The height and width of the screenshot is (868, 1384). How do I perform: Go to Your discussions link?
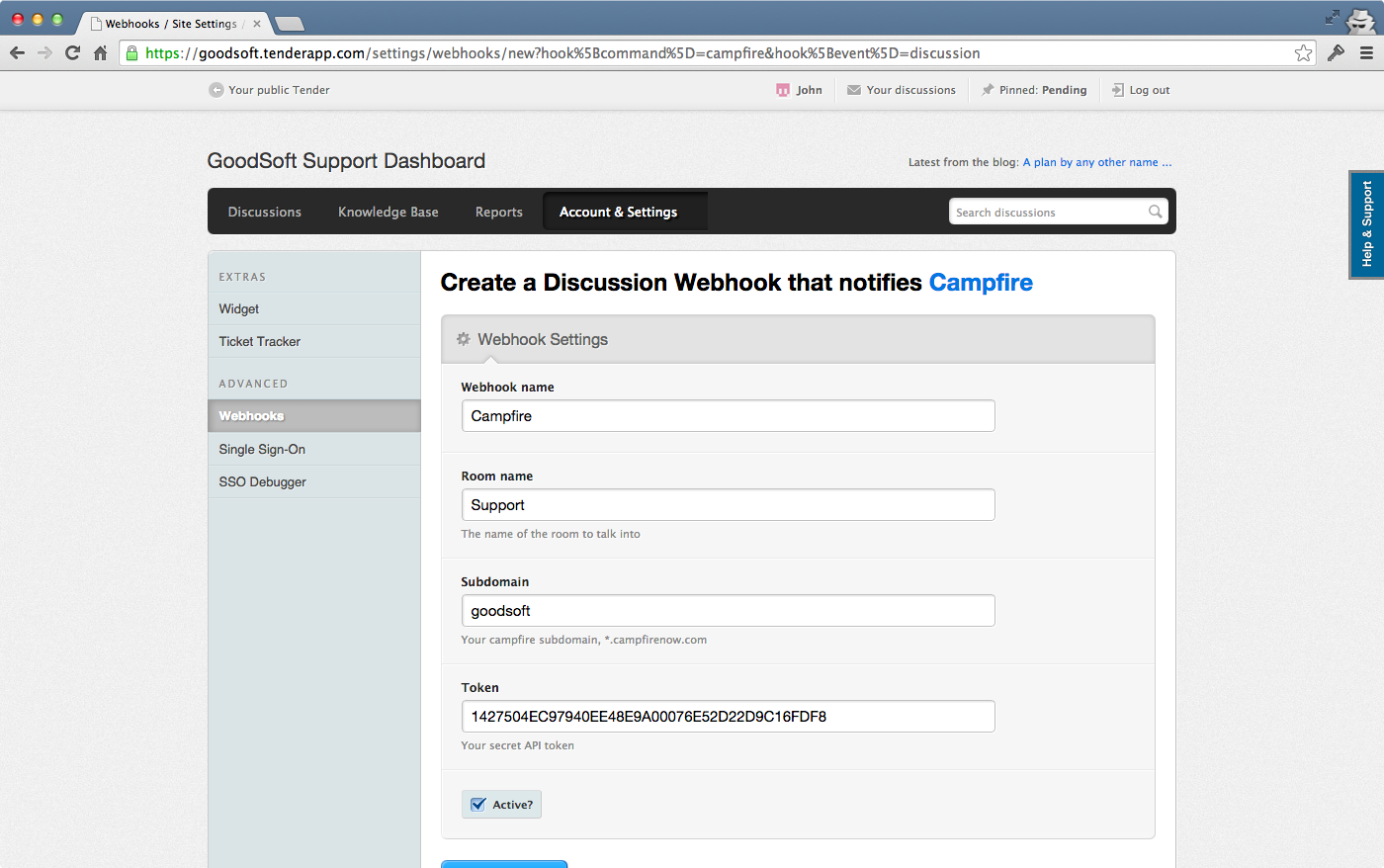coord(911,90)
